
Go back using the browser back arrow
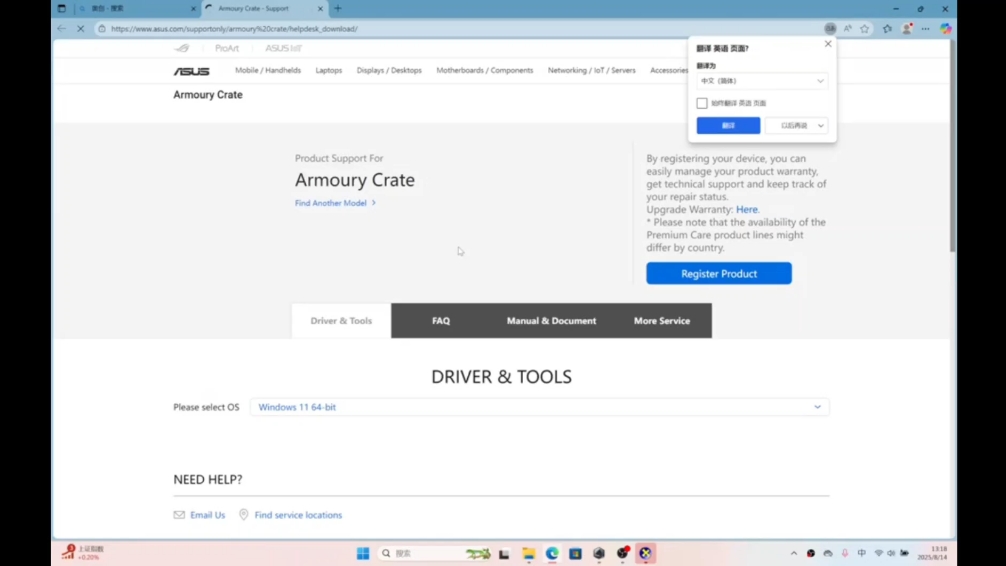click(62, 29)
